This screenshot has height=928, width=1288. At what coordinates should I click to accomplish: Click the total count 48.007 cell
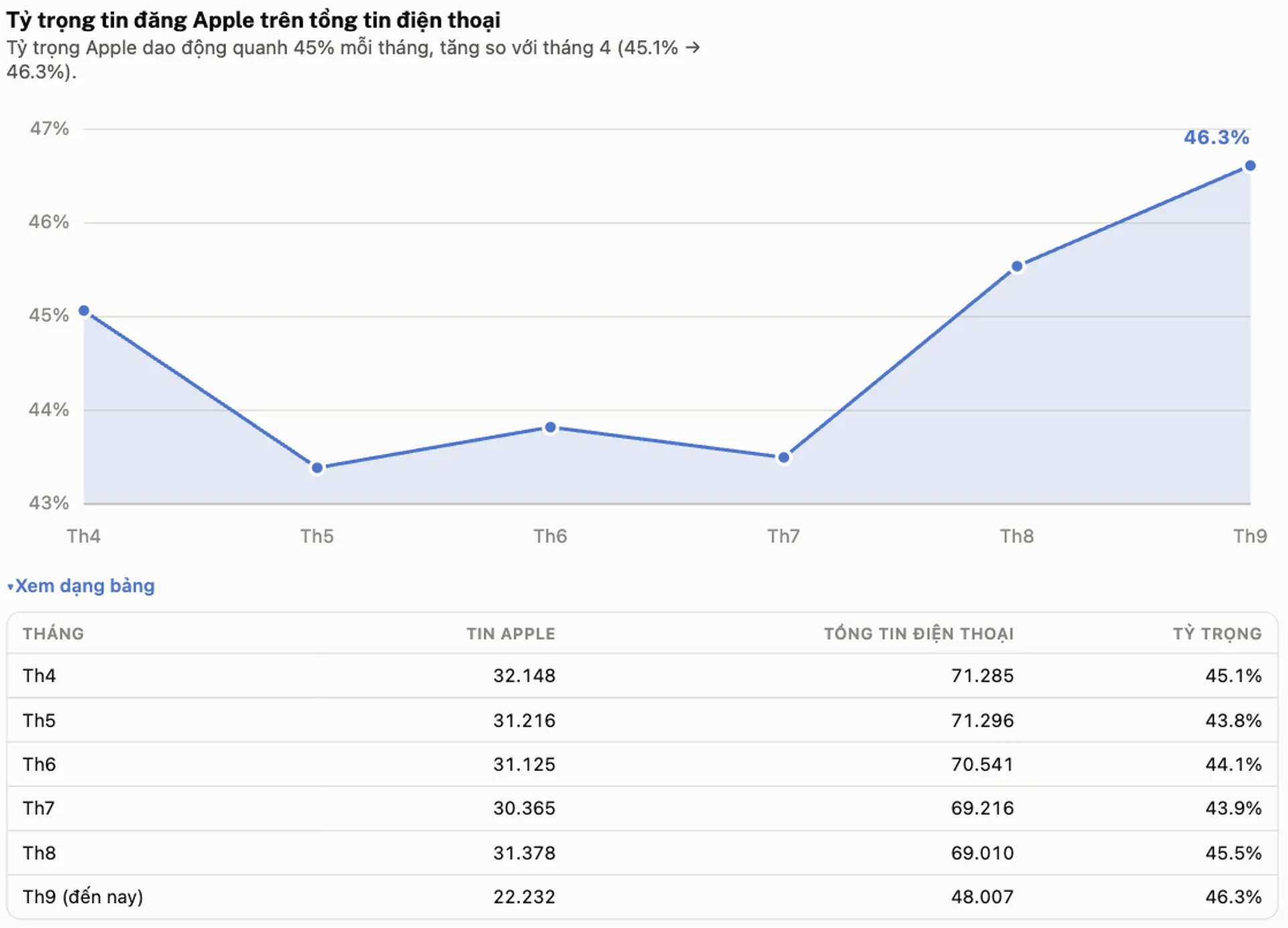coord(982,897)
